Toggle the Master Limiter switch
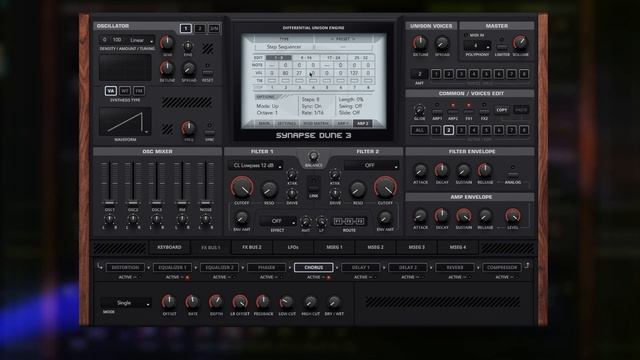The width and height of the screenshot is (640, 360). point(502,47)
